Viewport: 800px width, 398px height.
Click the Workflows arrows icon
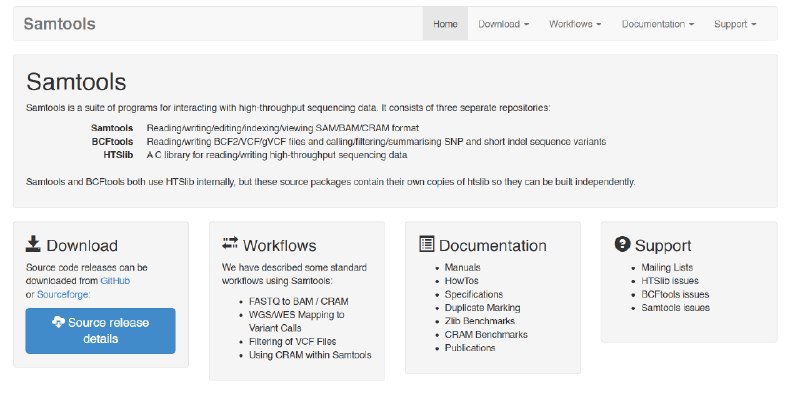[x=230, y=243]
